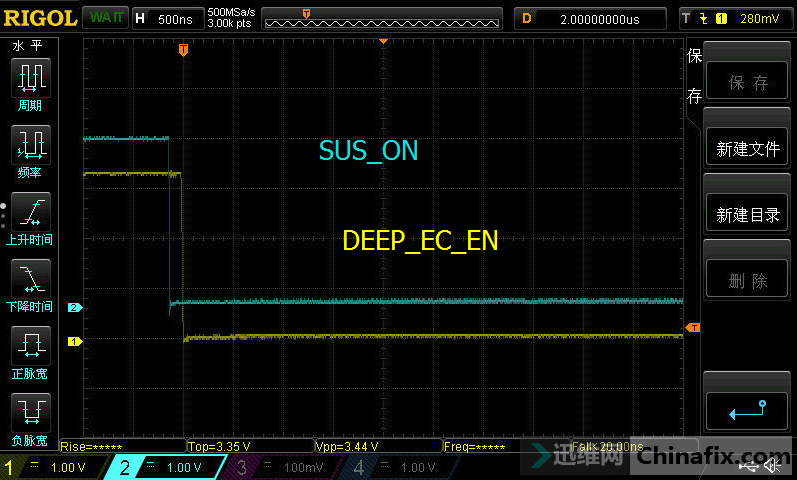The height and width of the screenshot is (480, 797).
Task: Select channel 2 tab at 1.00 V
Action: 165,467
